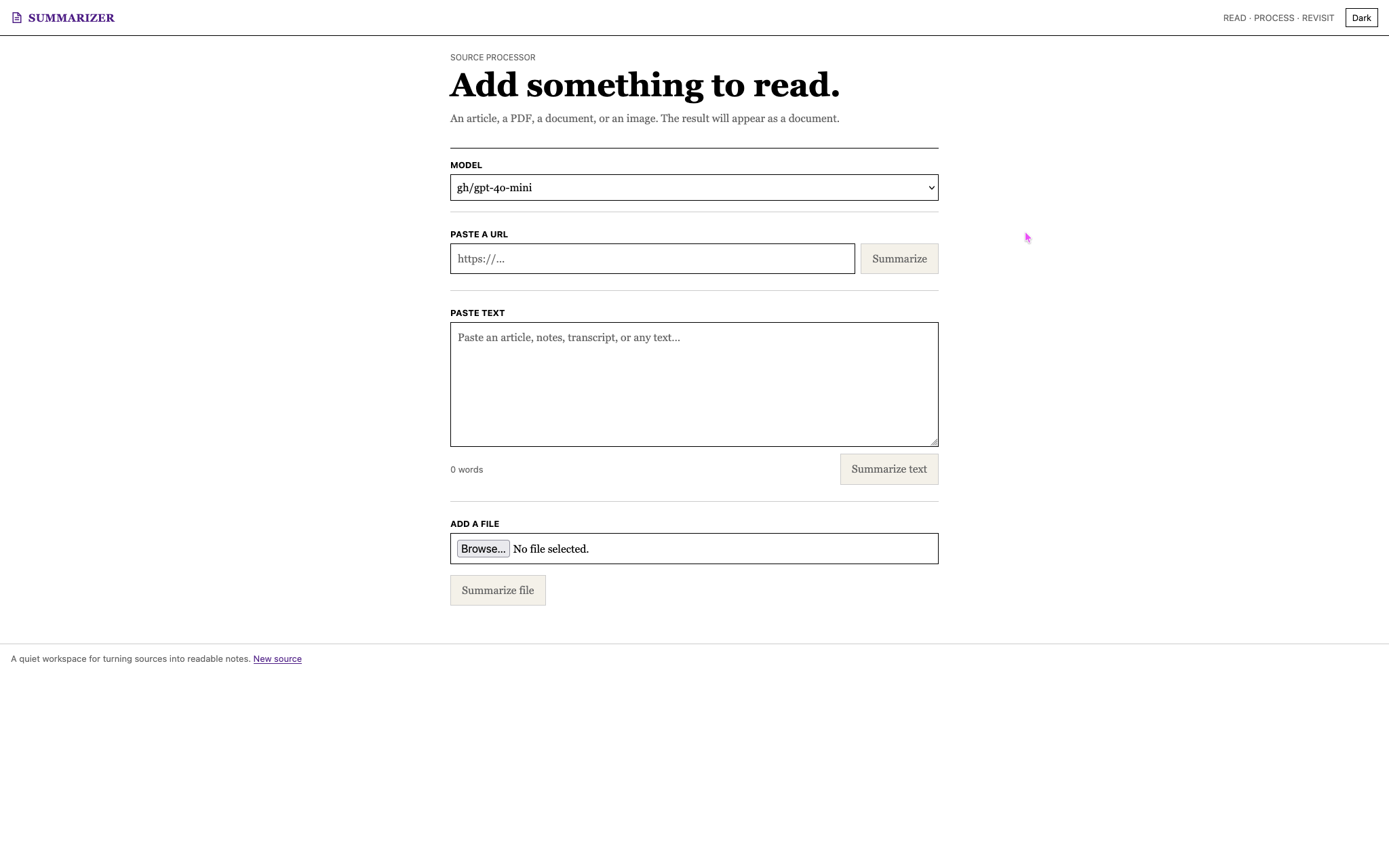The height and width of the screenshot is (868, 1389).
Task: Click the Summarize file button
Action: click(x=498, y=590)
